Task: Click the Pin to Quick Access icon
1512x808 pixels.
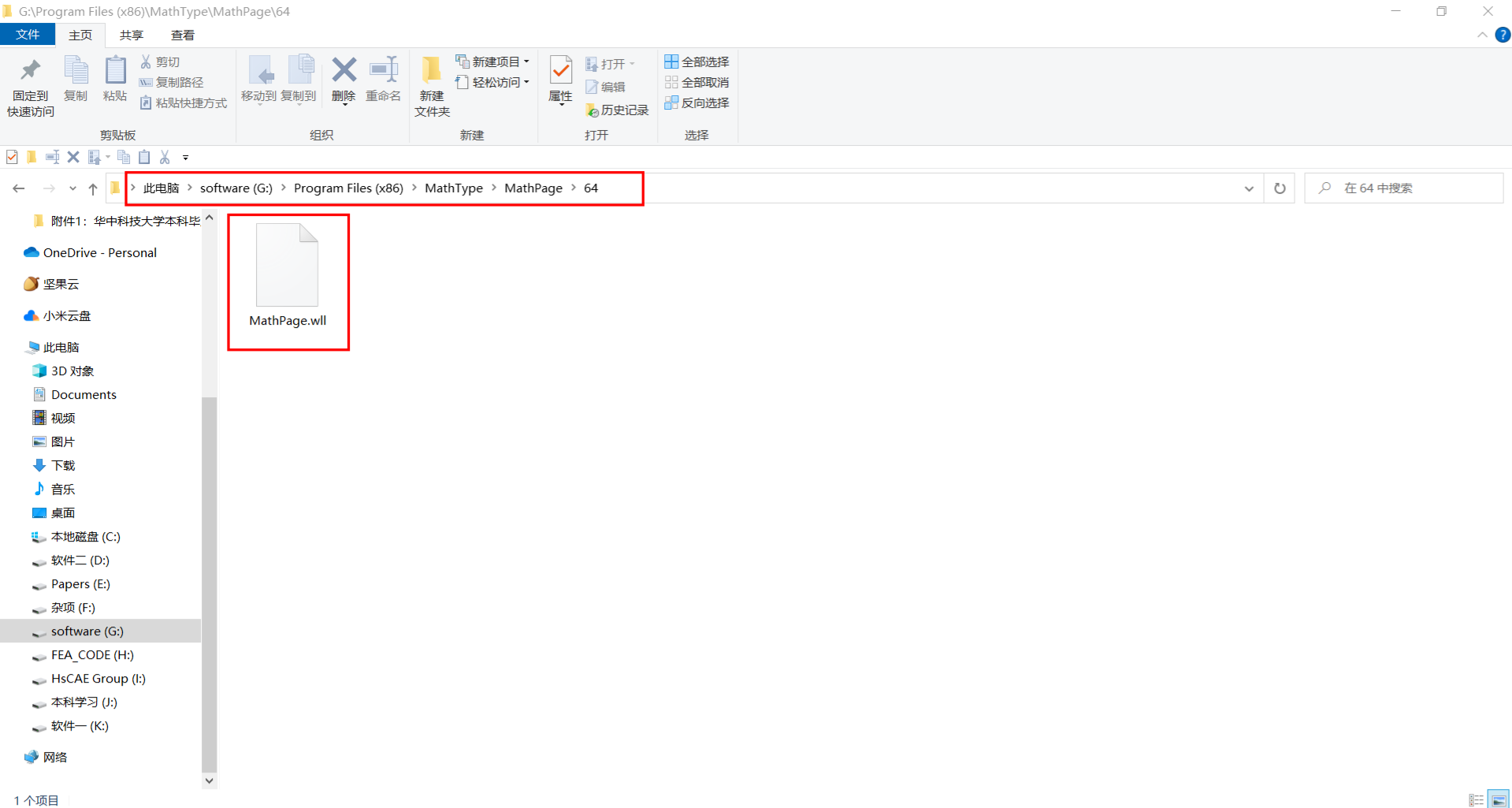Action: click(x=31, y=72)
